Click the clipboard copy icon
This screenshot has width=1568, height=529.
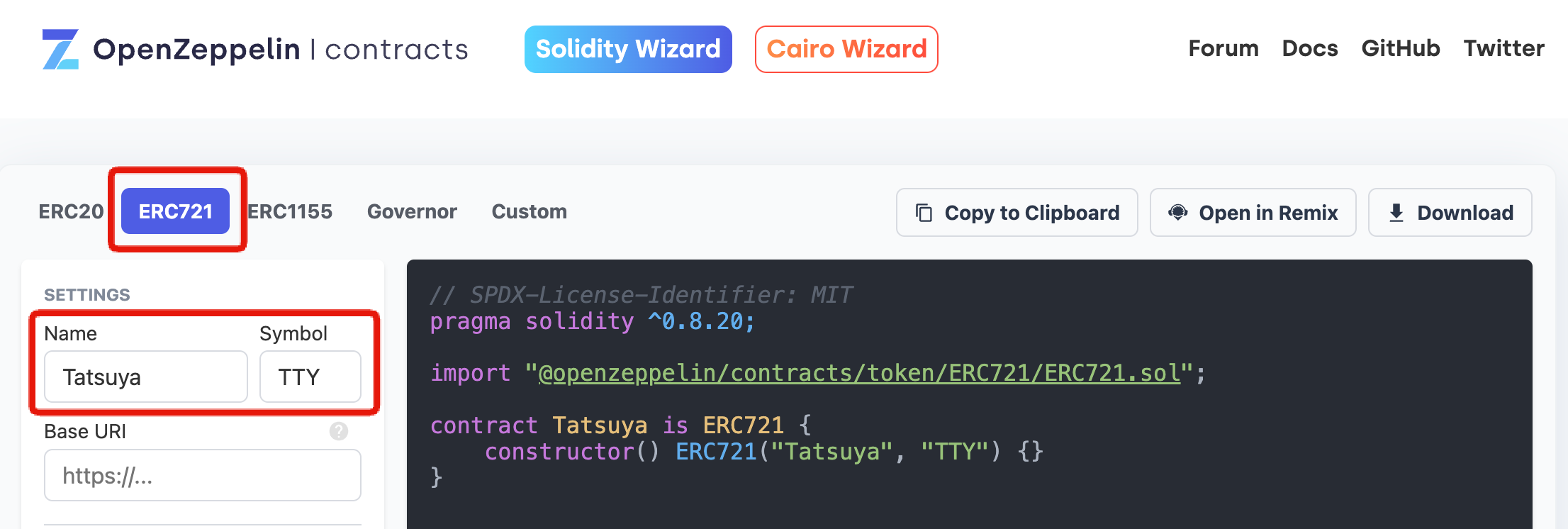[924, 213]
